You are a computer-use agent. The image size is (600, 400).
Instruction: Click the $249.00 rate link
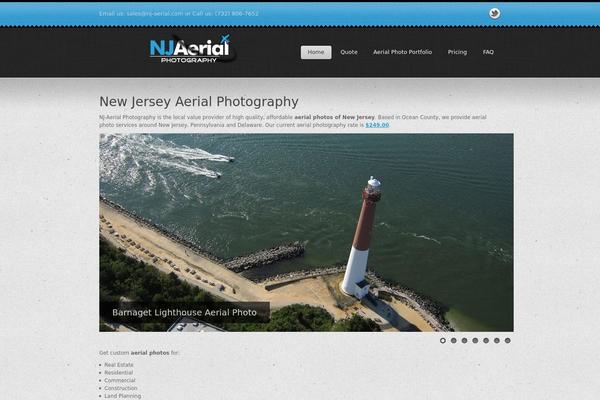pyautogui.click(x=377, y=125)
